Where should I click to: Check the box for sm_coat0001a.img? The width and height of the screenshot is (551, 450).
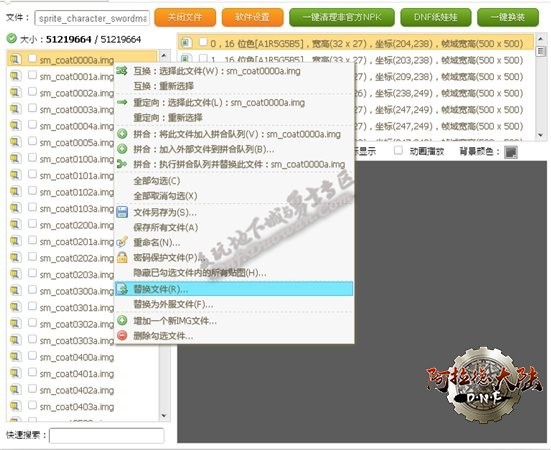tap(32, 75)
